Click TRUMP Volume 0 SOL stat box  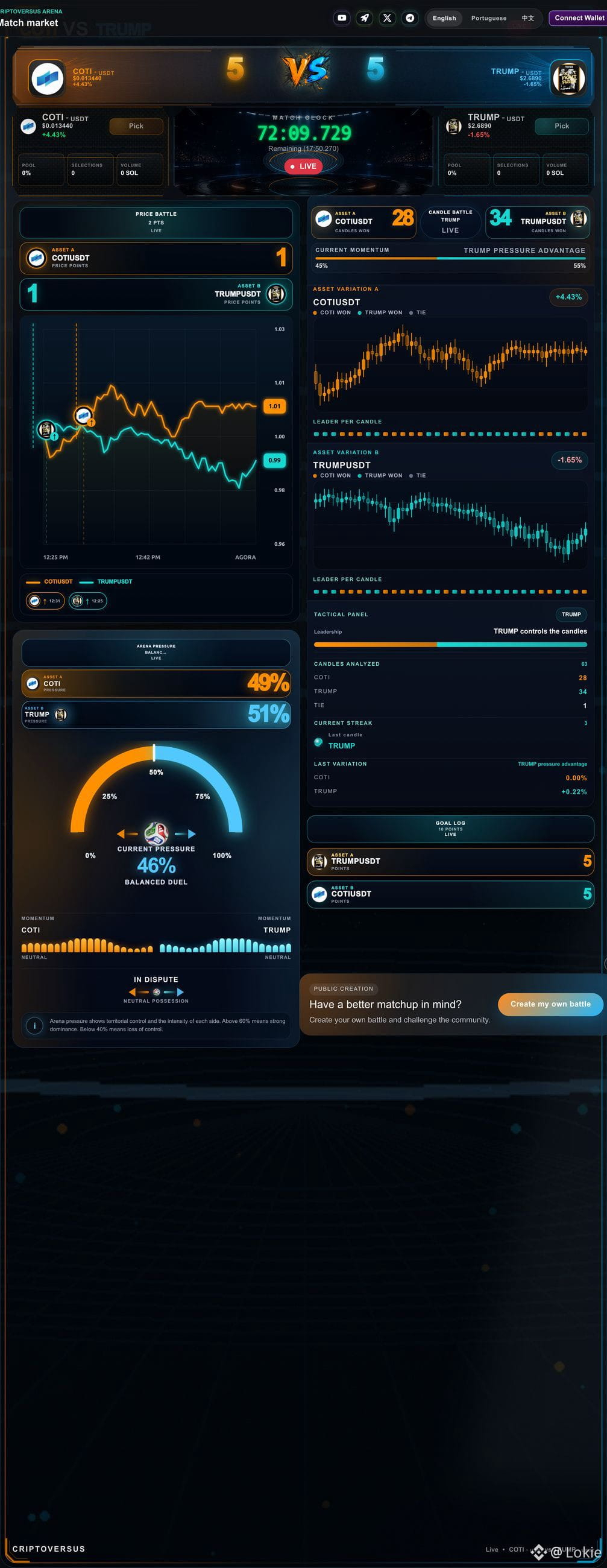pyautogui.click(x=566, y=169)
